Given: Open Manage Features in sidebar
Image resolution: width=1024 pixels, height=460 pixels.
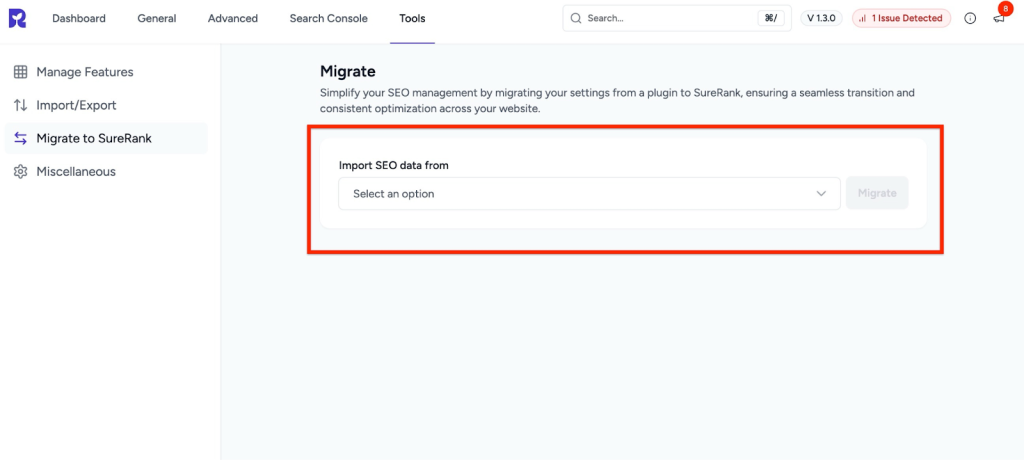Looking at the screenshot, I should [106, 72].
